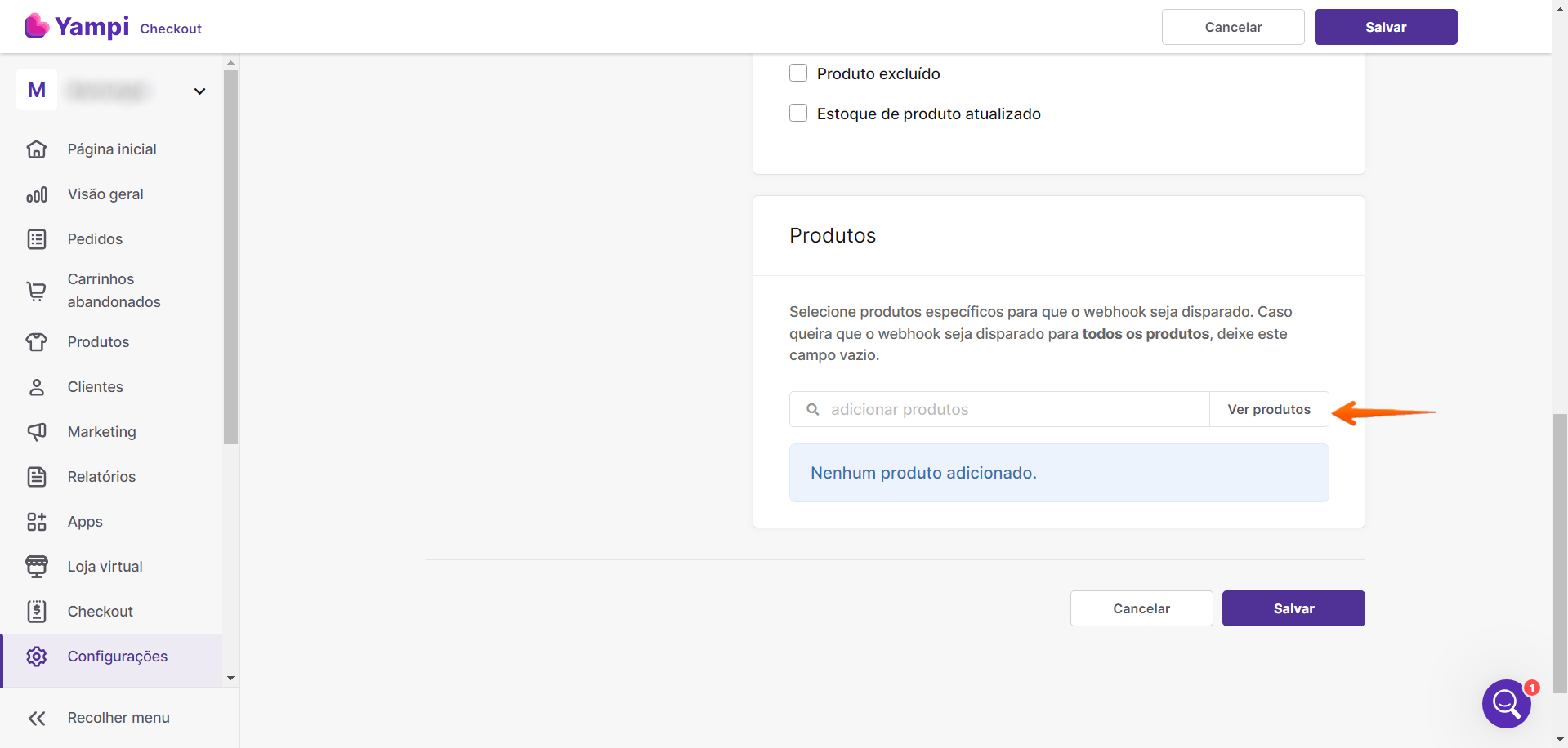Check Estoque de produto atualizado option

pyautogui.click(x=798, y=114)
